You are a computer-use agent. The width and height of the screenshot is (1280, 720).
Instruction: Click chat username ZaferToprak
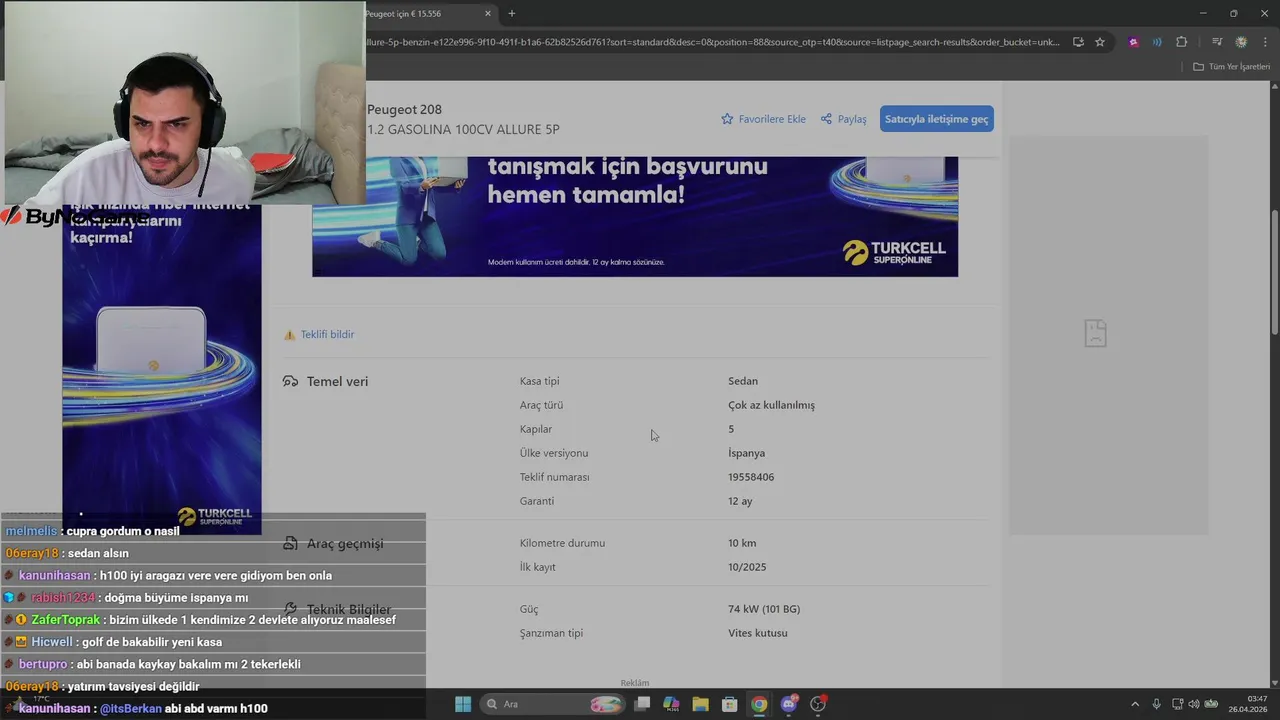click(x=66, y=620)
